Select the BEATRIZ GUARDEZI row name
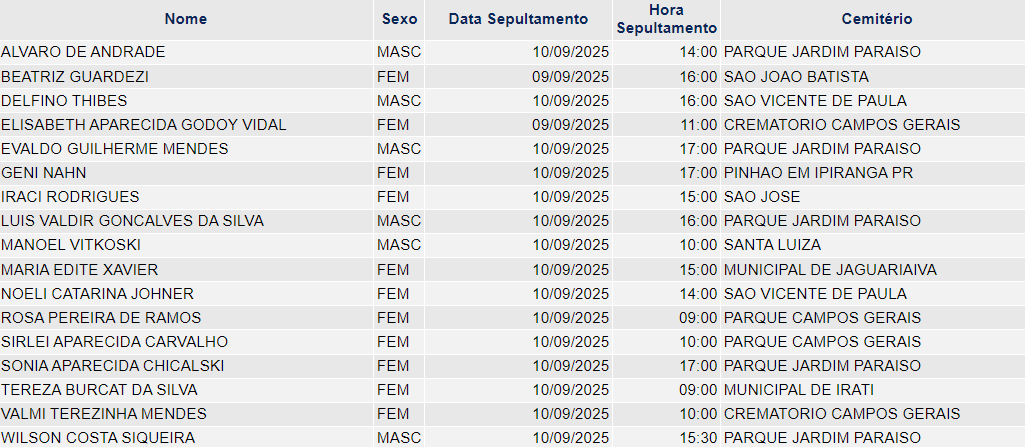The width and height of the screenshot is (1025, 447). point(75,76)
